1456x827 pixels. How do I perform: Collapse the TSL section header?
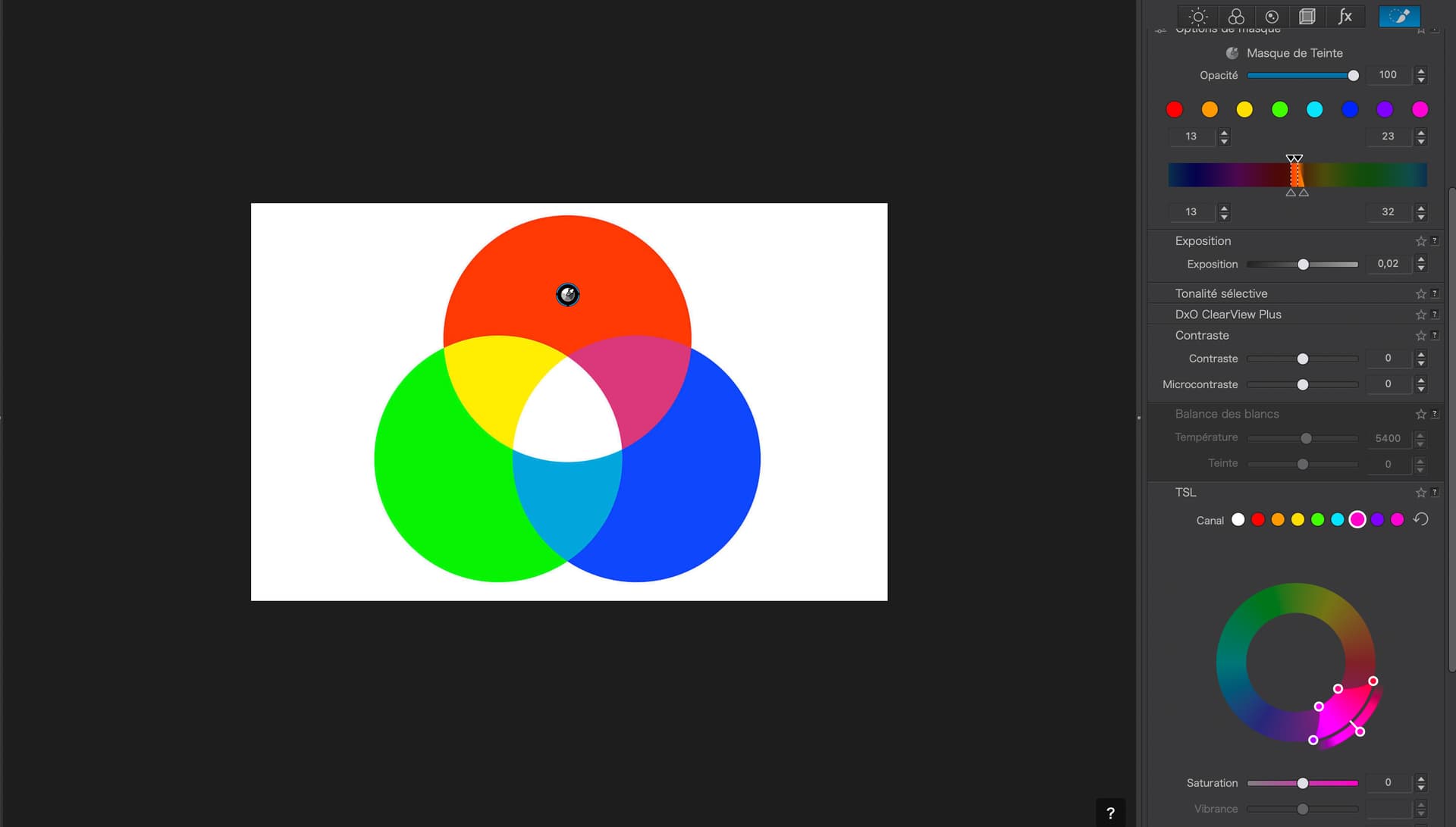(x=1185, y=493)
